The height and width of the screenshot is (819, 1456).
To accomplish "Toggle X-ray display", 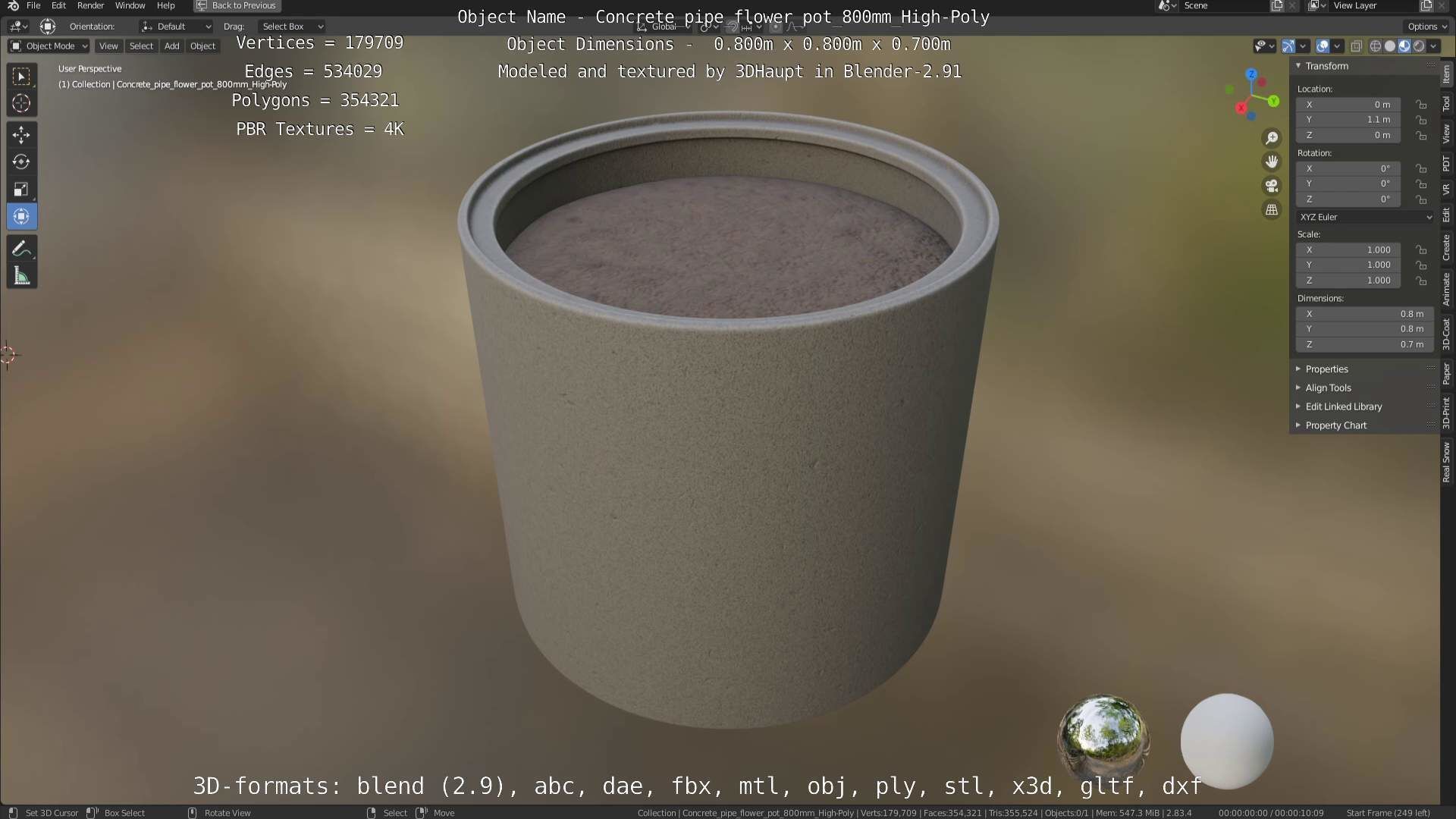I will click(1356, 46).
